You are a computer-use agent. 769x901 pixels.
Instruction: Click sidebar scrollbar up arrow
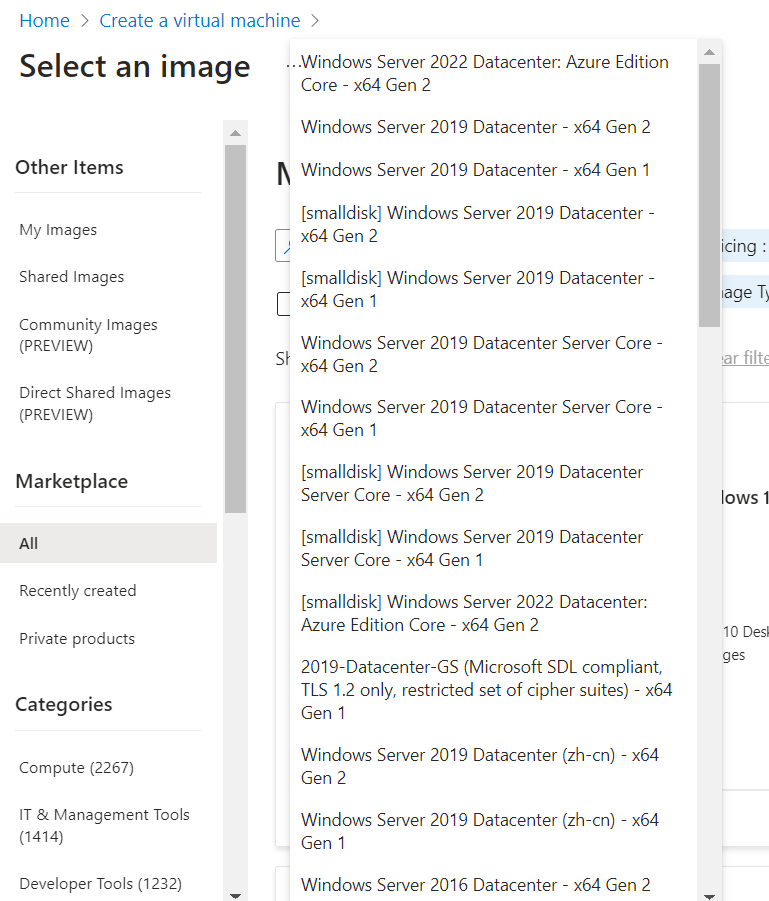coord(235,133)
